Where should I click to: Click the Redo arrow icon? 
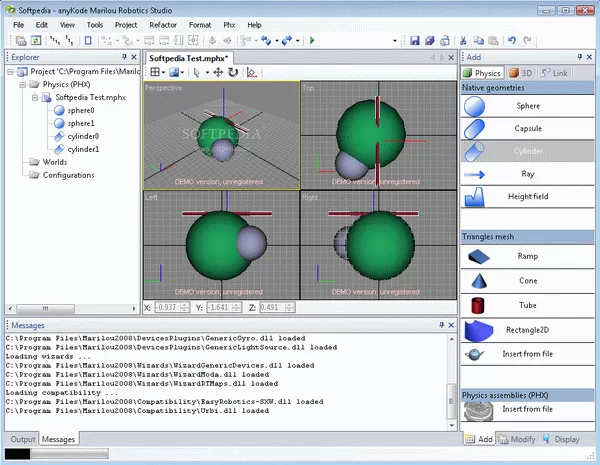pyautogui.click(x=527, y=40)
